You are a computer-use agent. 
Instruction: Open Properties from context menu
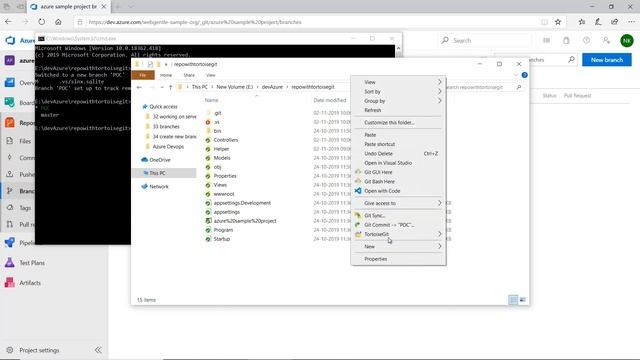point(398,259)
